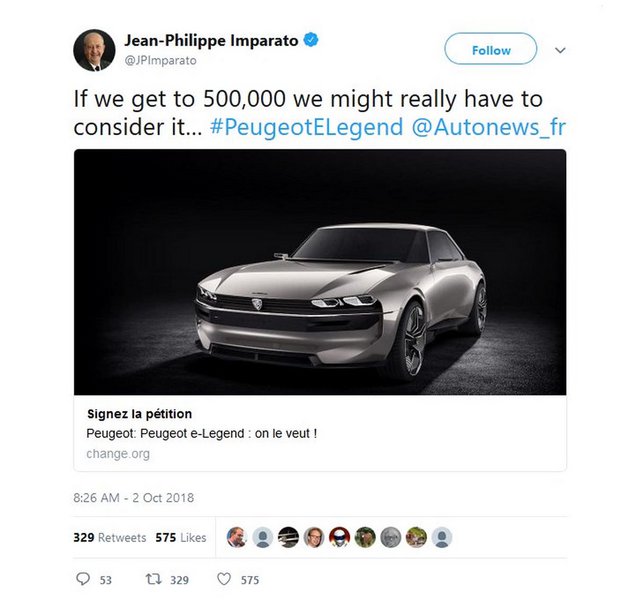Click the heart like icon
Screen dimensions: 636x600
tap(224, 579)
